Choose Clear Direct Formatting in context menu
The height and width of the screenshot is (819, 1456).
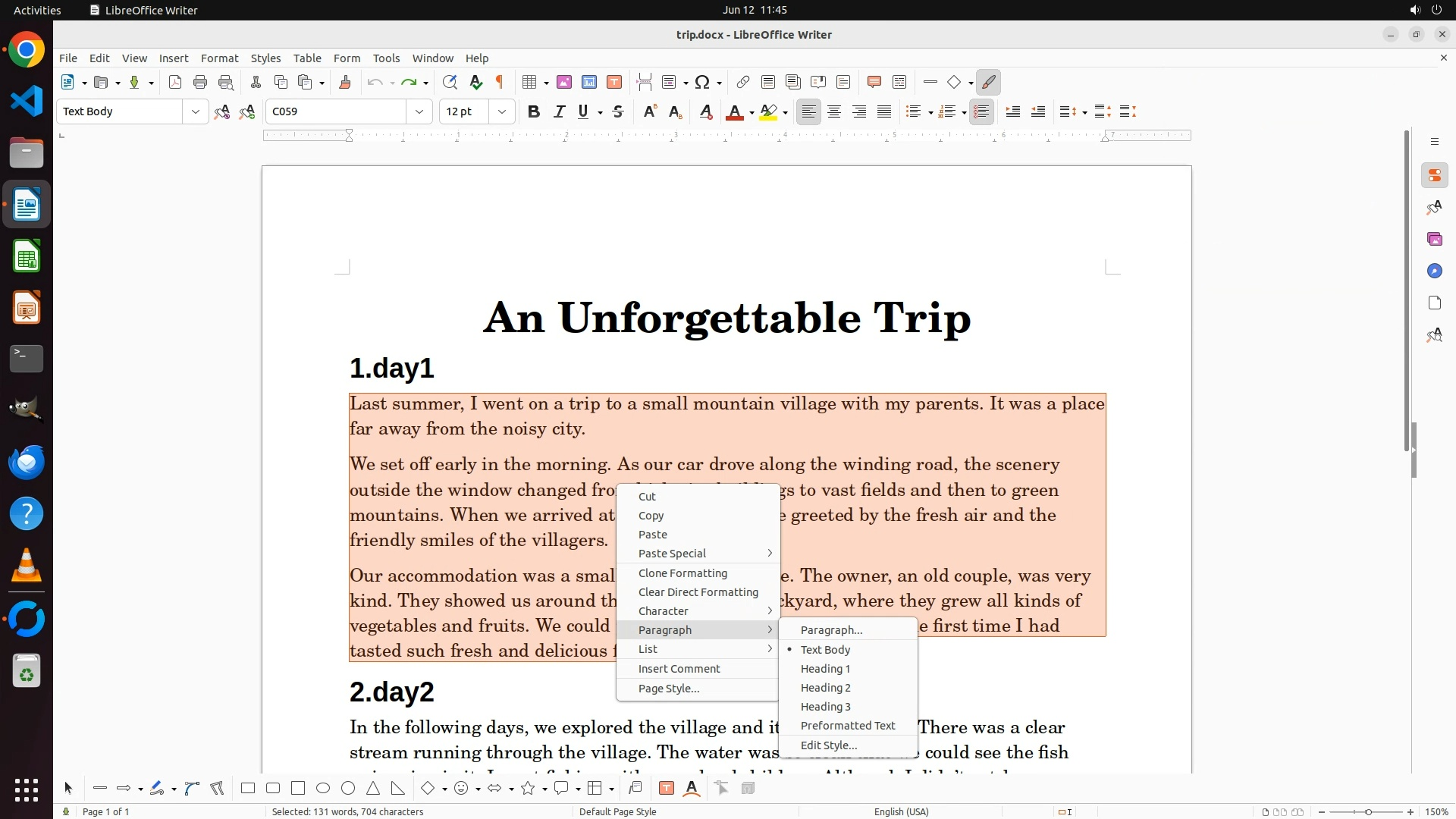[x=698, y=592]
